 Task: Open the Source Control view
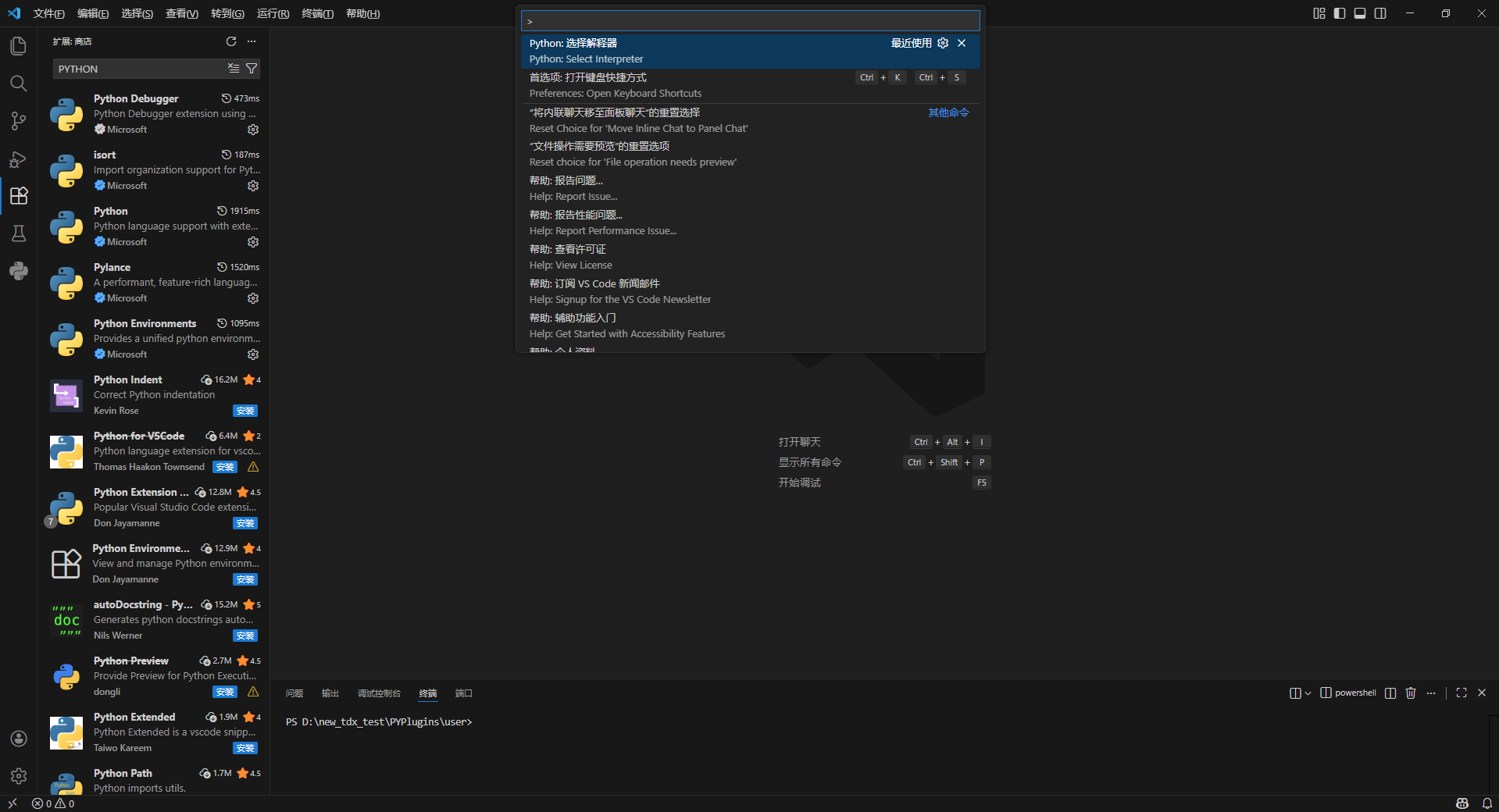pos(19,121)
